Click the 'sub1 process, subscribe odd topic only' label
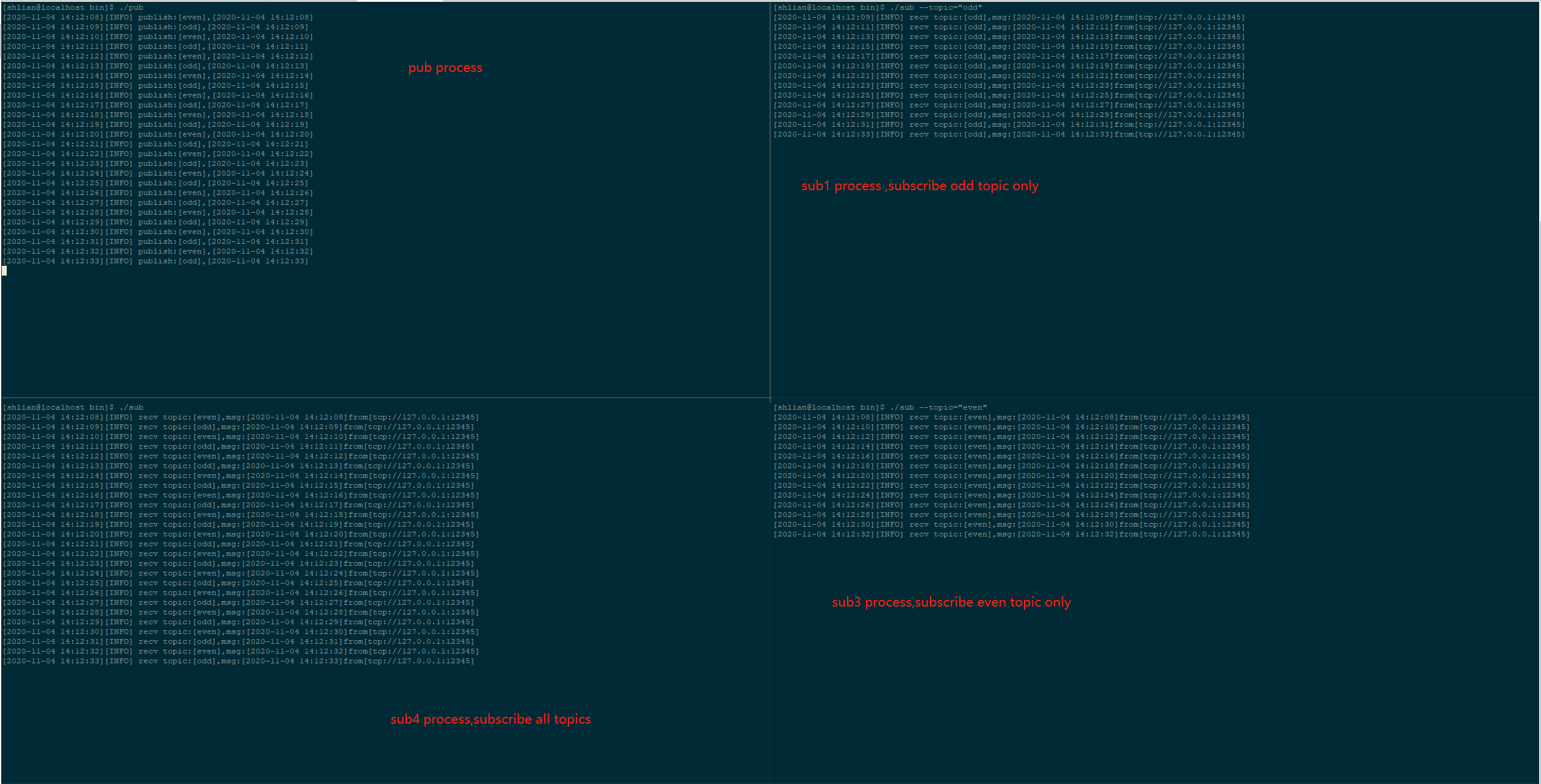 (x=920, y=186)
